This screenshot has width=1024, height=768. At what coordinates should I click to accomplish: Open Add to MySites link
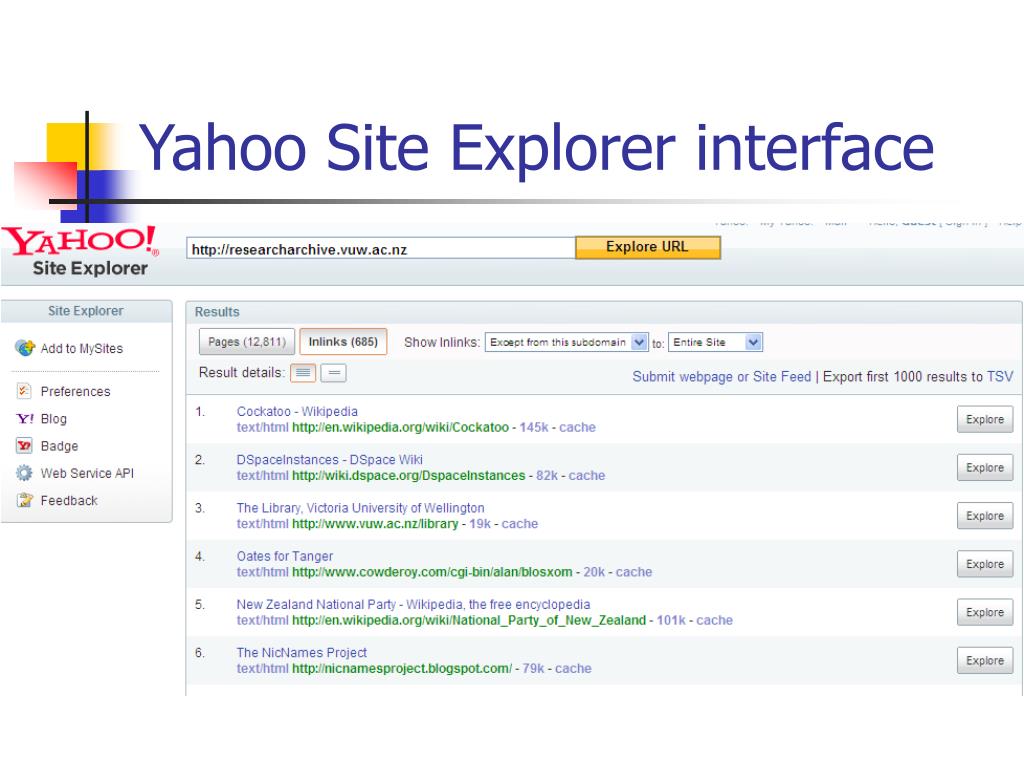[x=82, y=349]
